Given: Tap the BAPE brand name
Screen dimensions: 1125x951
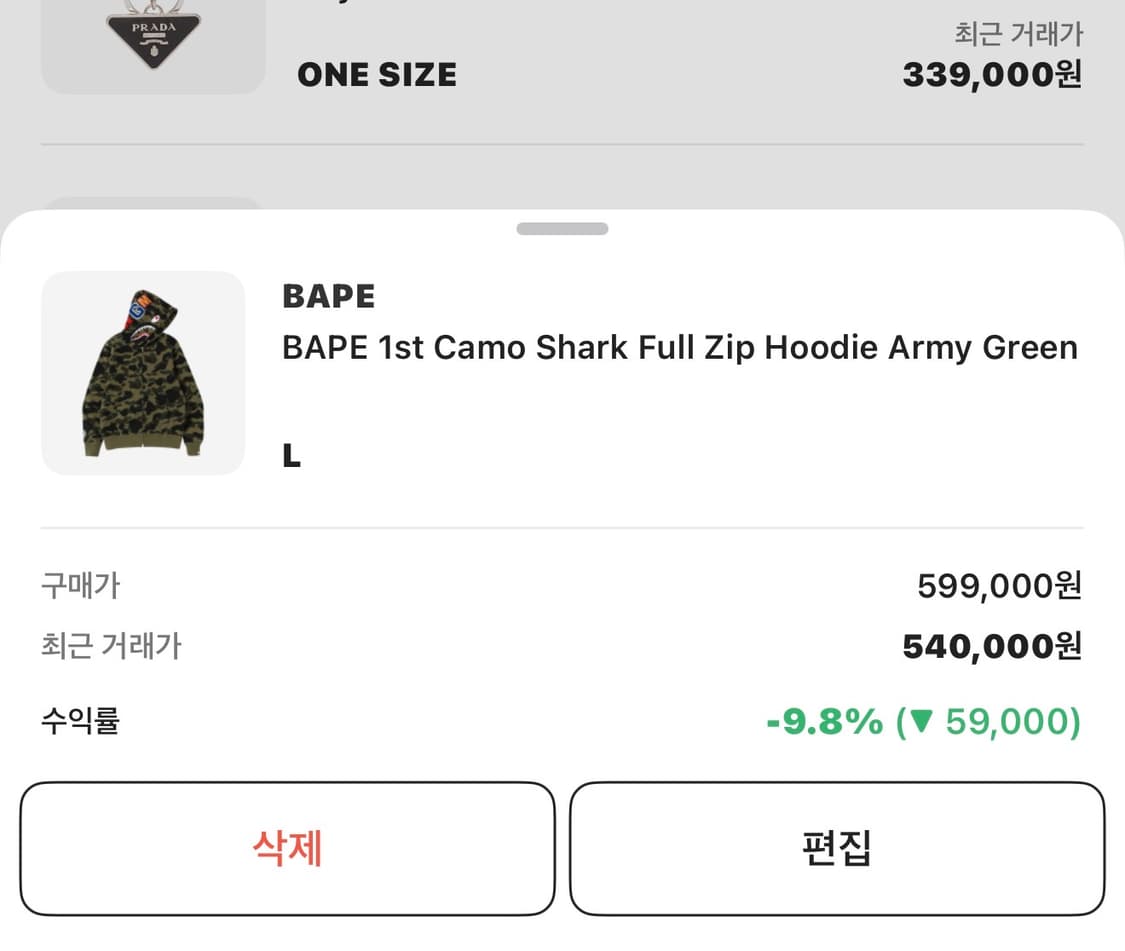Looking at the screenshot, I should (x=329, y=296).
